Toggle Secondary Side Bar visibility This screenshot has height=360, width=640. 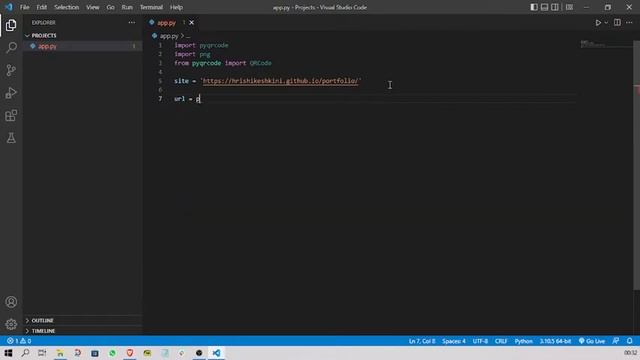coord(555,7)
